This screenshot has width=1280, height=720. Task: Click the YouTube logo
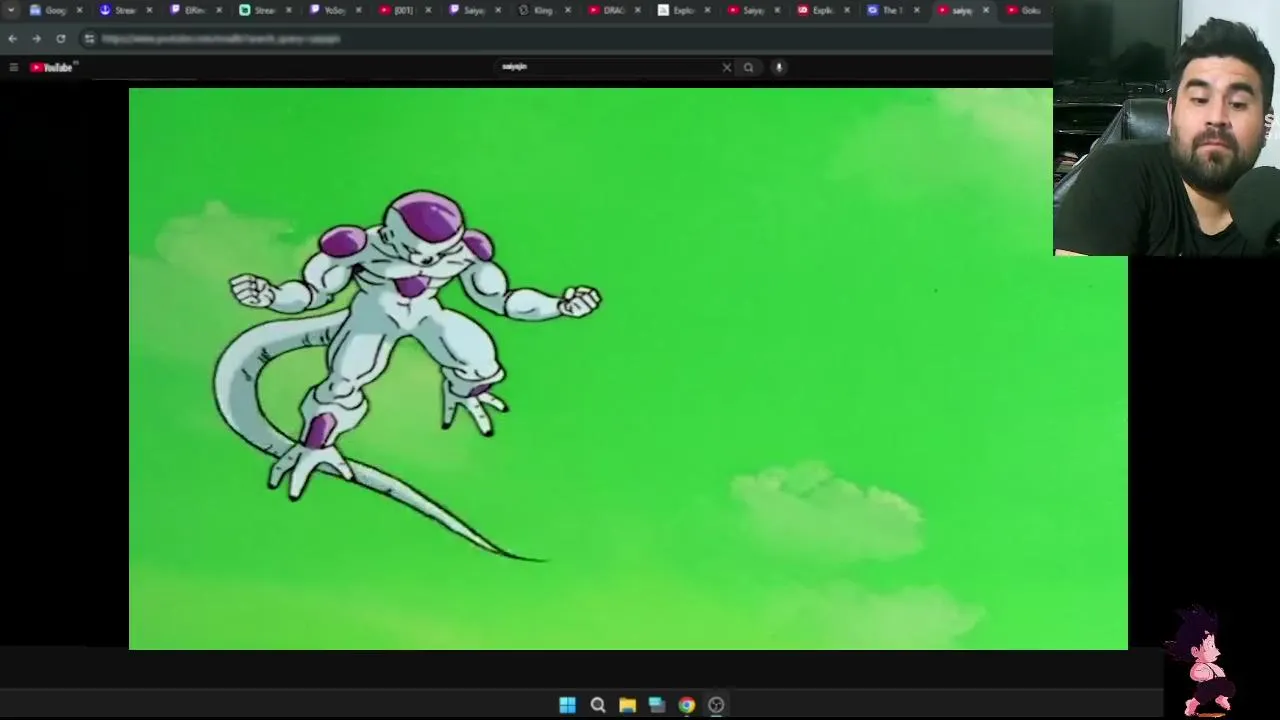tap(52, 67)
